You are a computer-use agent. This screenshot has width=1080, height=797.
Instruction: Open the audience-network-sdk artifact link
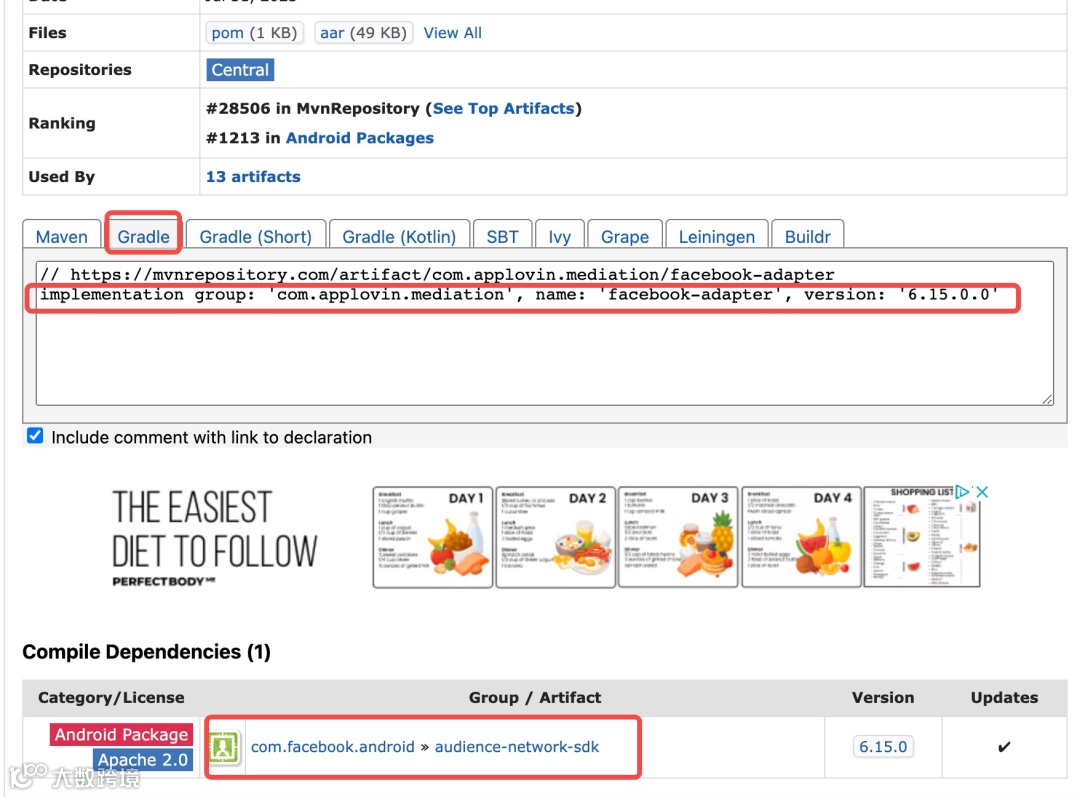click(x=517, y=747)
